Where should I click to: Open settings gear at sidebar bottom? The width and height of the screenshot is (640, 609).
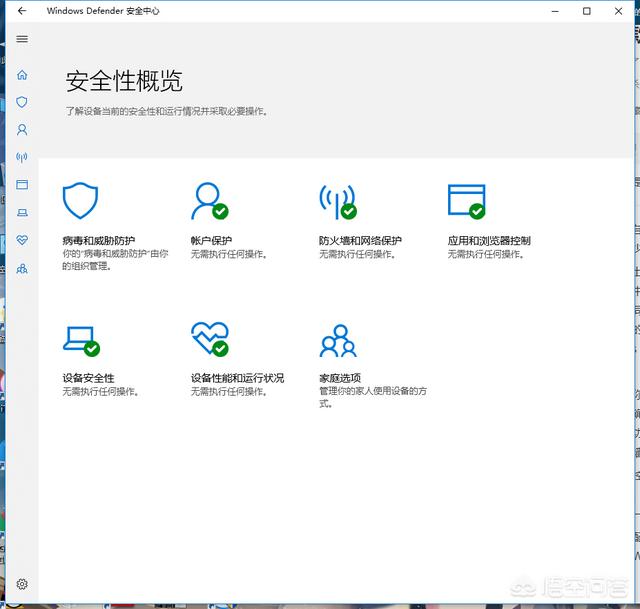[x=22, y=584]
